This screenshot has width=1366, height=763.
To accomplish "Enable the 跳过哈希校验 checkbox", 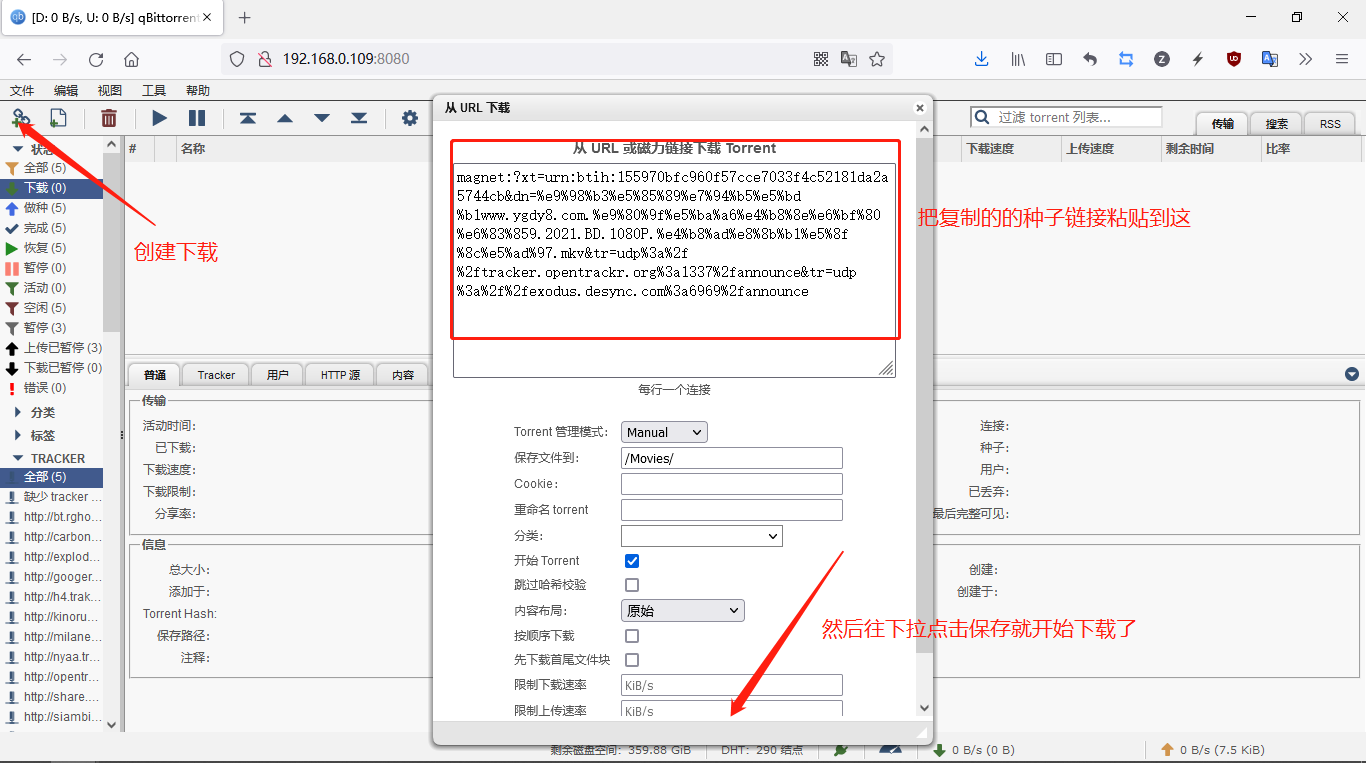I will pos(632,585).
